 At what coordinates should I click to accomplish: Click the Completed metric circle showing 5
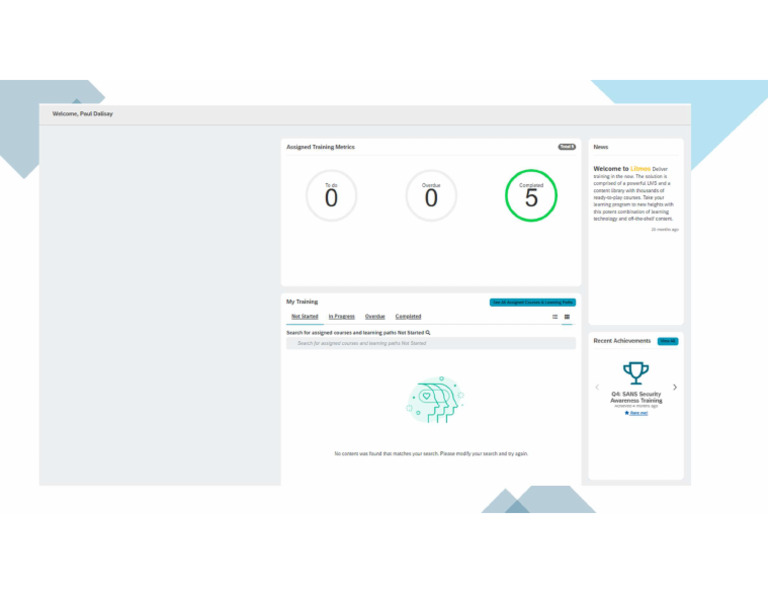531,195
